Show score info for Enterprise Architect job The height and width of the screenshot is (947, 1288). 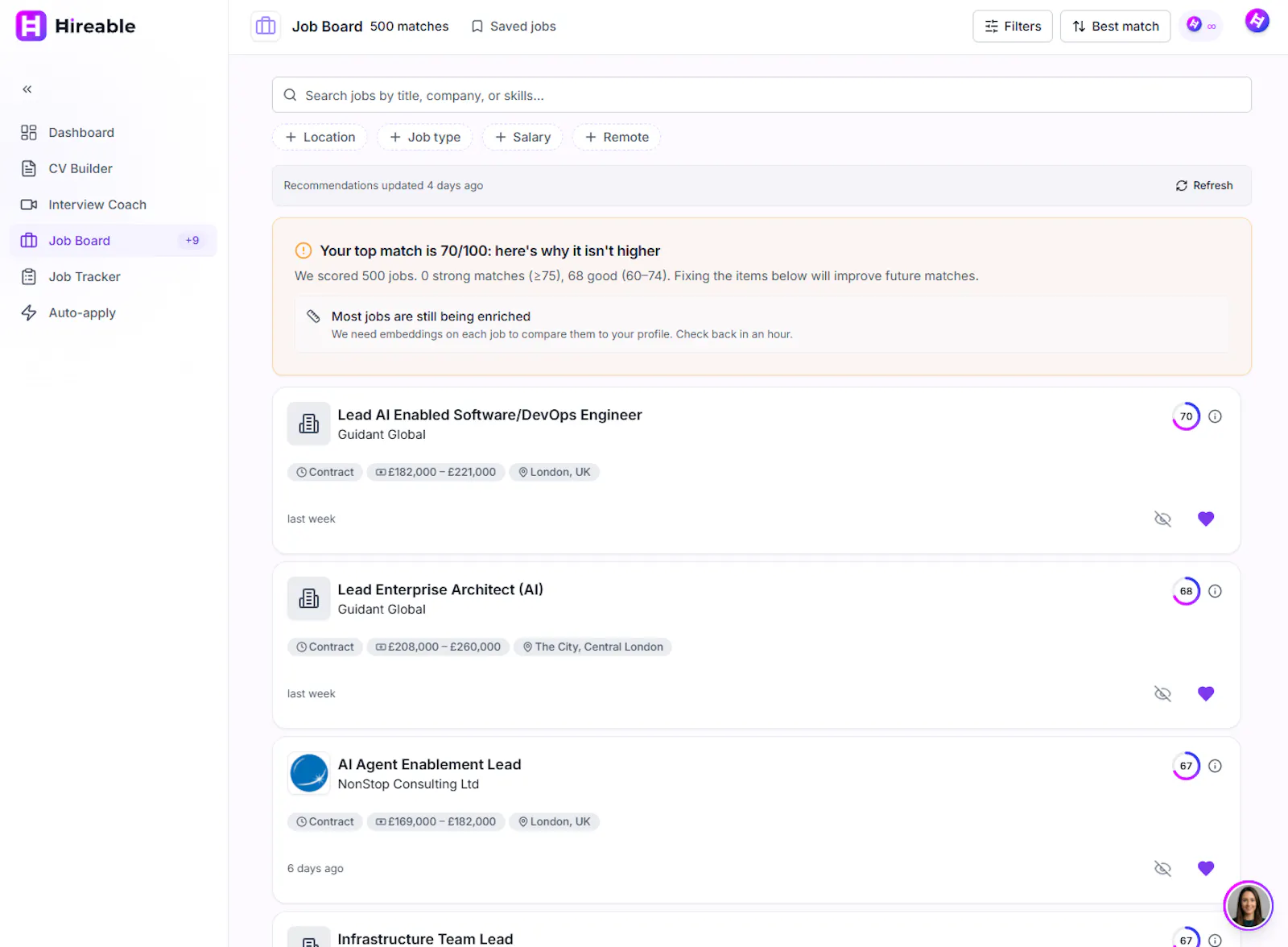click(x=1216, y=591)
